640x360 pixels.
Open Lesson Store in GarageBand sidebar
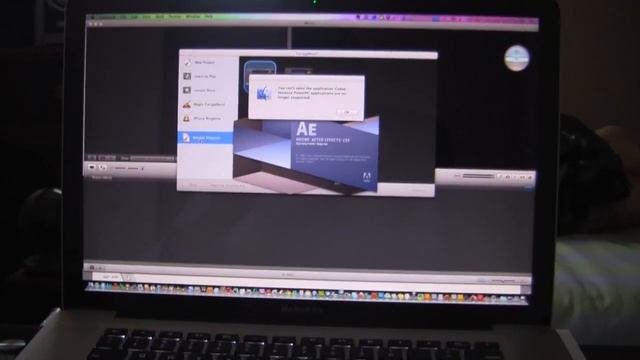click(x=205, y=90)
